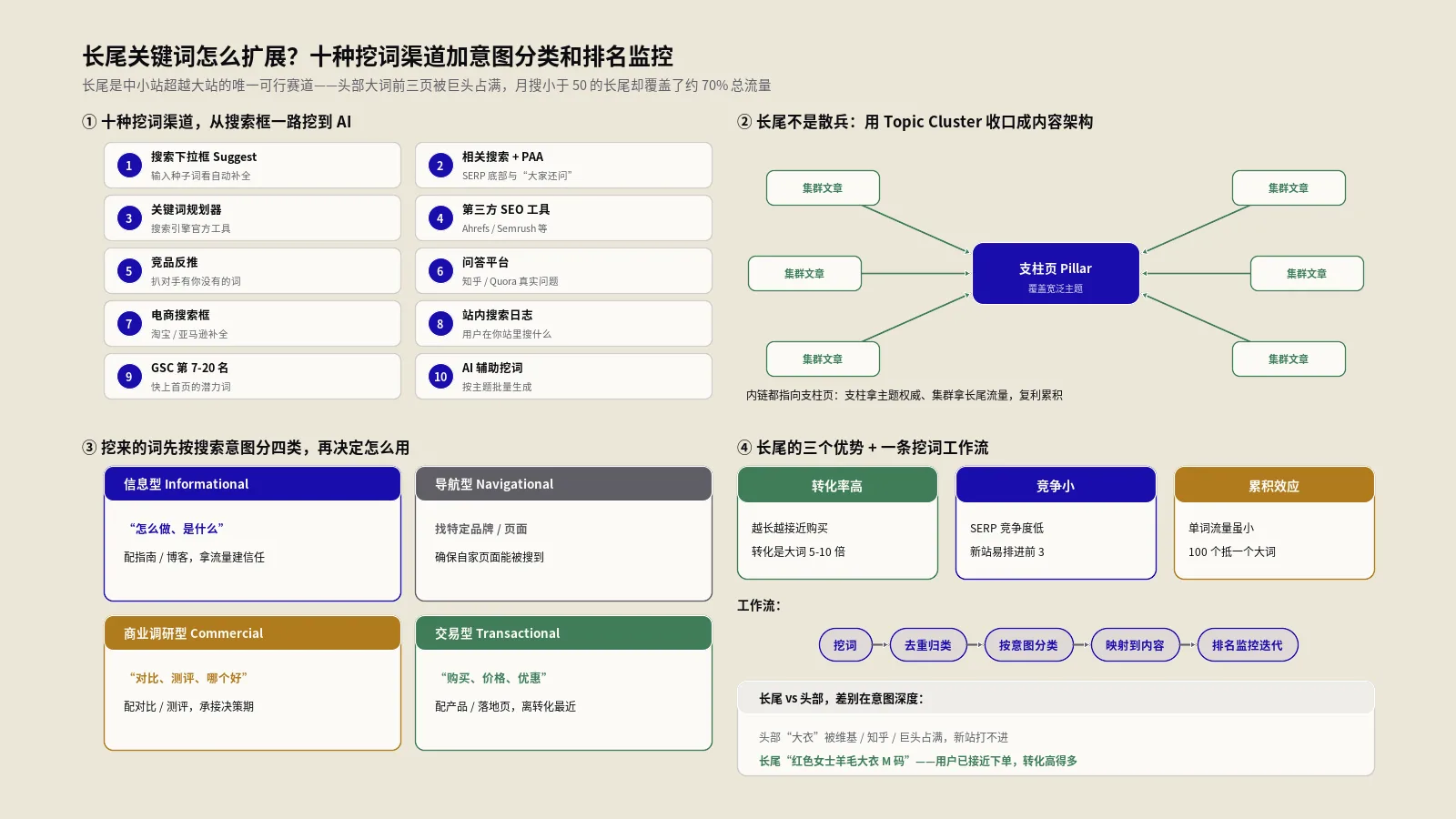Click the text 新站易排进前 3
Image resolution: width=1456 pixels, height=819 pixels.
coord(1007,551)
